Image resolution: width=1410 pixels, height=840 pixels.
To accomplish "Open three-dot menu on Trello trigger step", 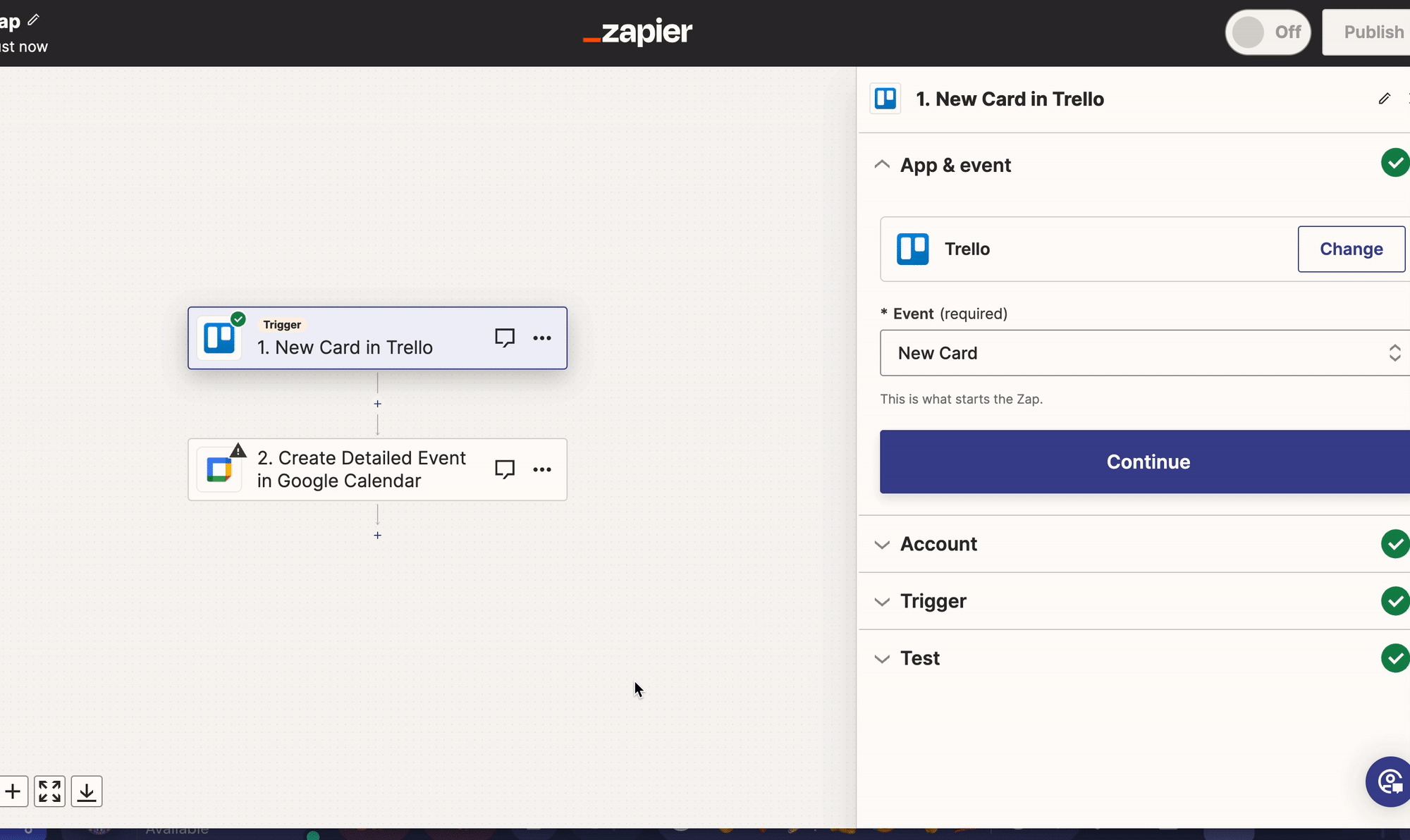I will point(542,338).
